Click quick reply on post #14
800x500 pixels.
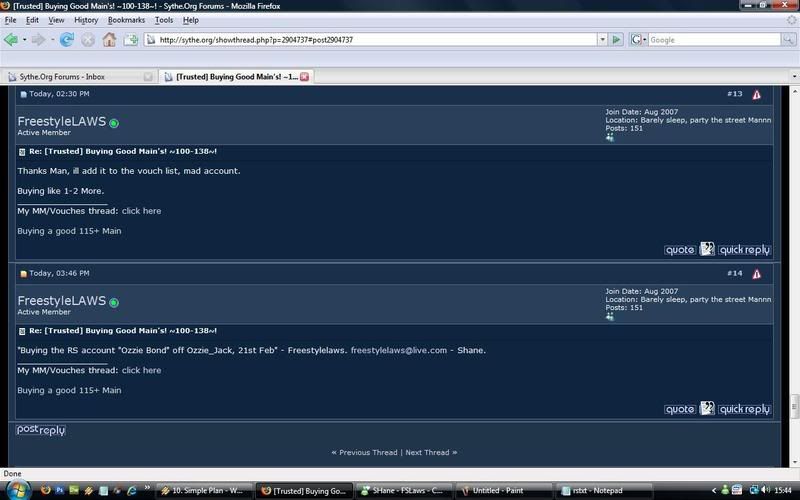point(744,409)
